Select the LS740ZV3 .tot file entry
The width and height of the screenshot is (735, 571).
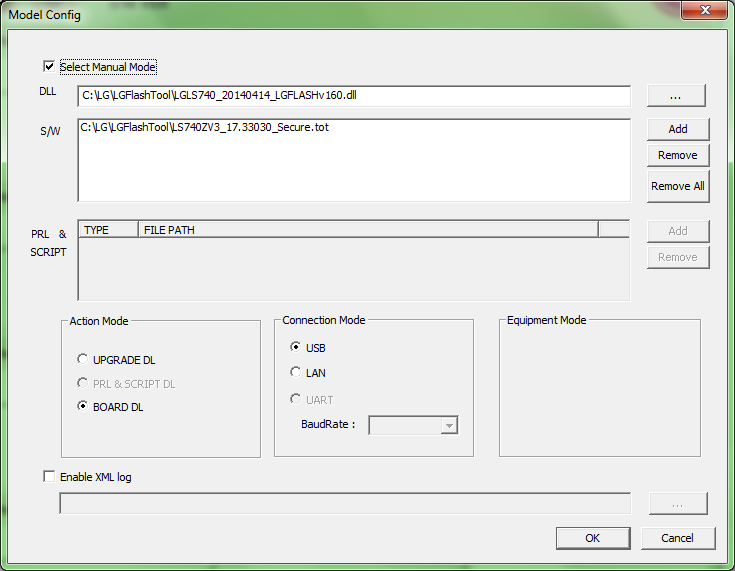[x=203, y=128]
